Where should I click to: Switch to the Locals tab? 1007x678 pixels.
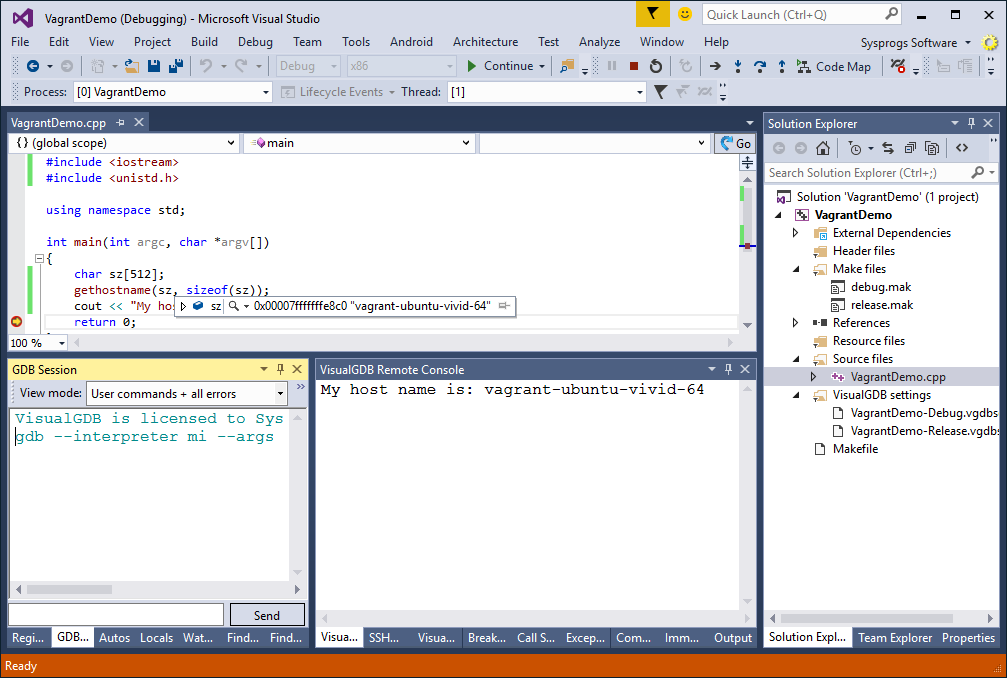tap(156, 638)
